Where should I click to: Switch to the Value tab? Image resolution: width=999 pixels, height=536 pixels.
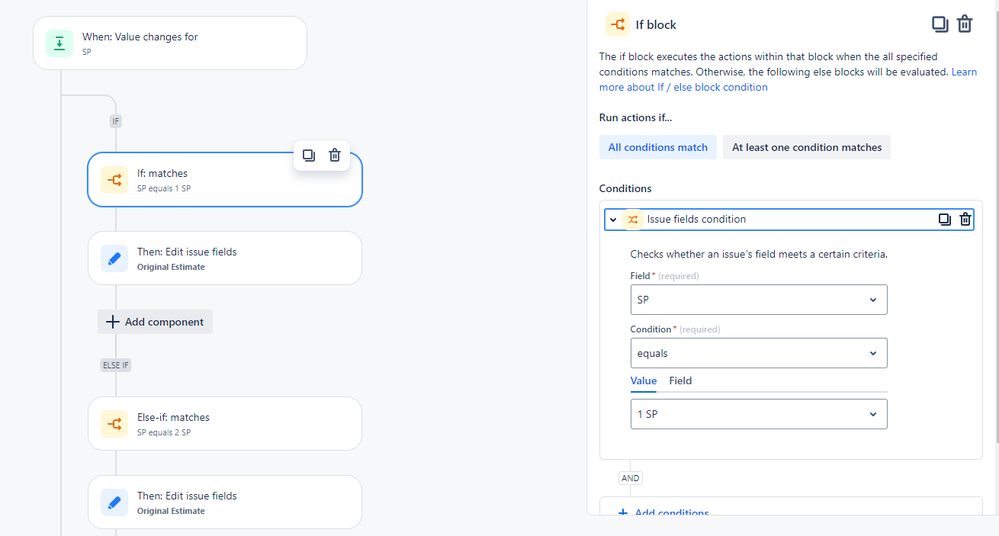(643, 381)
